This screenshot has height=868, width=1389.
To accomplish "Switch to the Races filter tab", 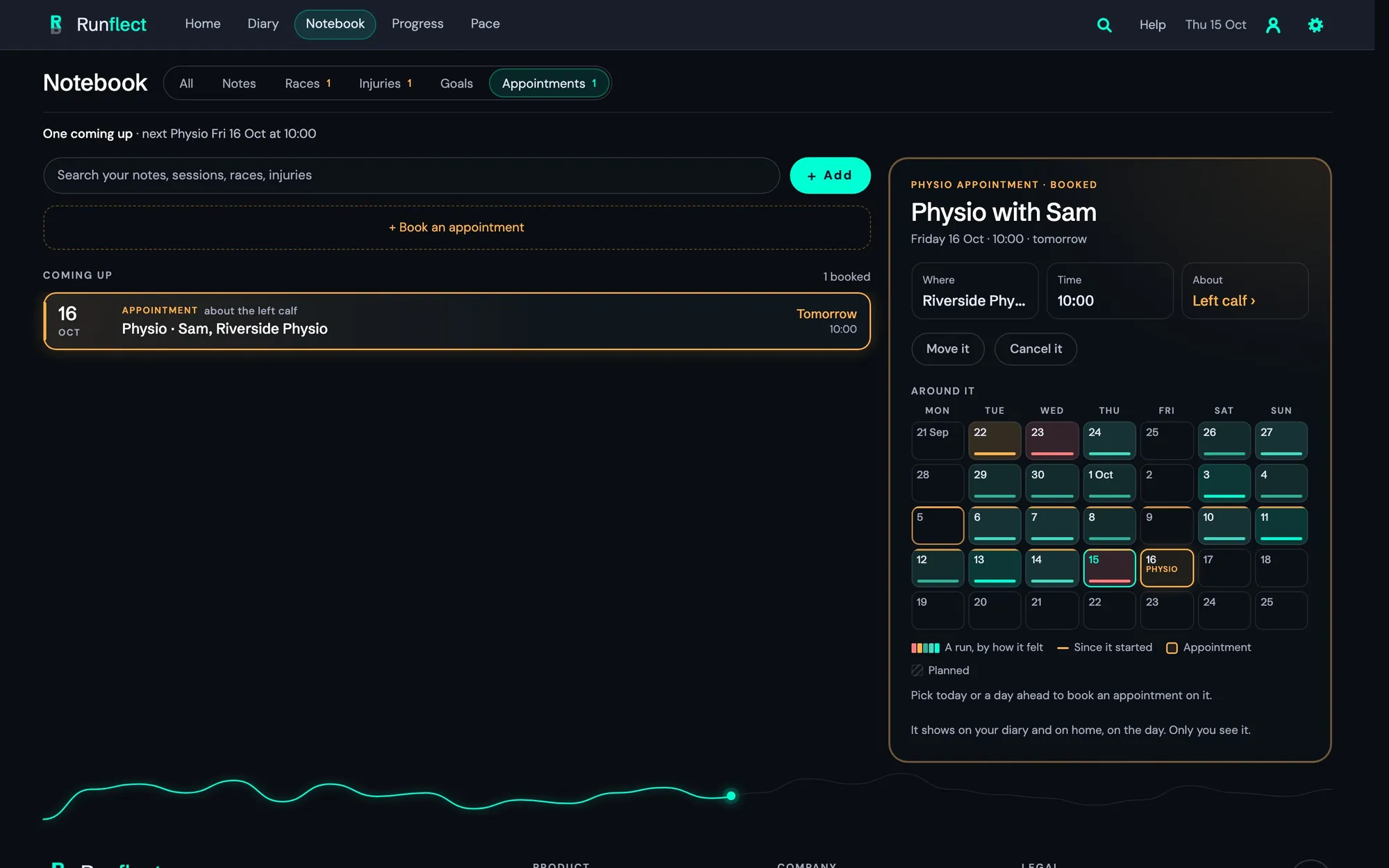I will (x=308, y=83).
